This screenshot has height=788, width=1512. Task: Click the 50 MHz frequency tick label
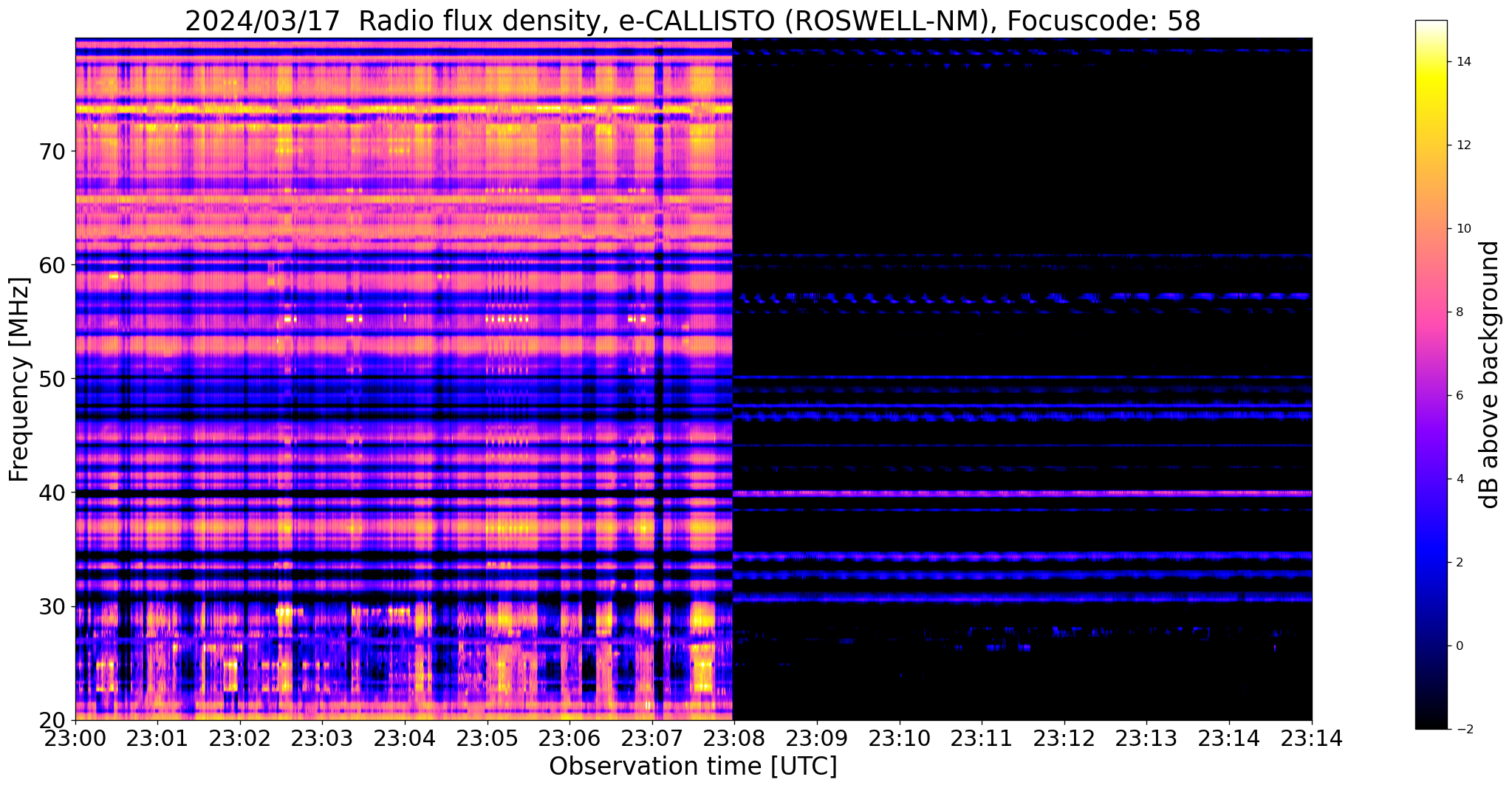(52, 379)
